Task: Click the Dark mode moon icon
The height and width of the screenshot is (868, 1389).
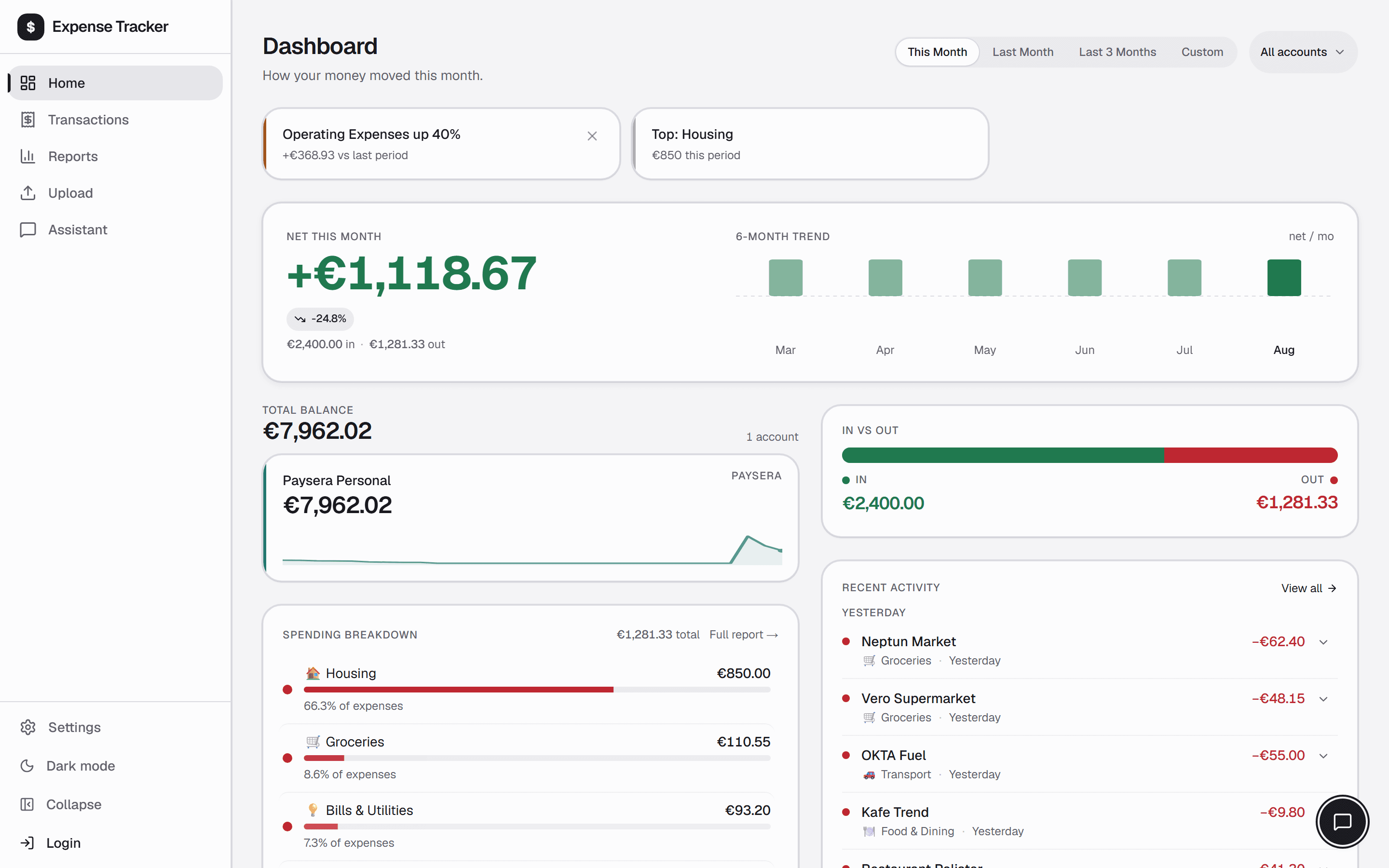Action: click(27, 766)
